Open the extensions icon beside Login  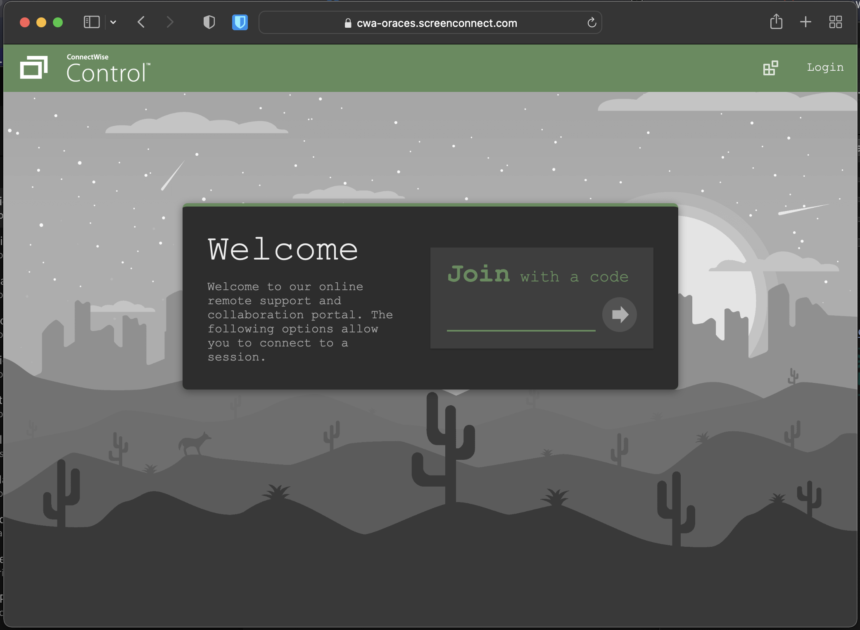(770, 68)
